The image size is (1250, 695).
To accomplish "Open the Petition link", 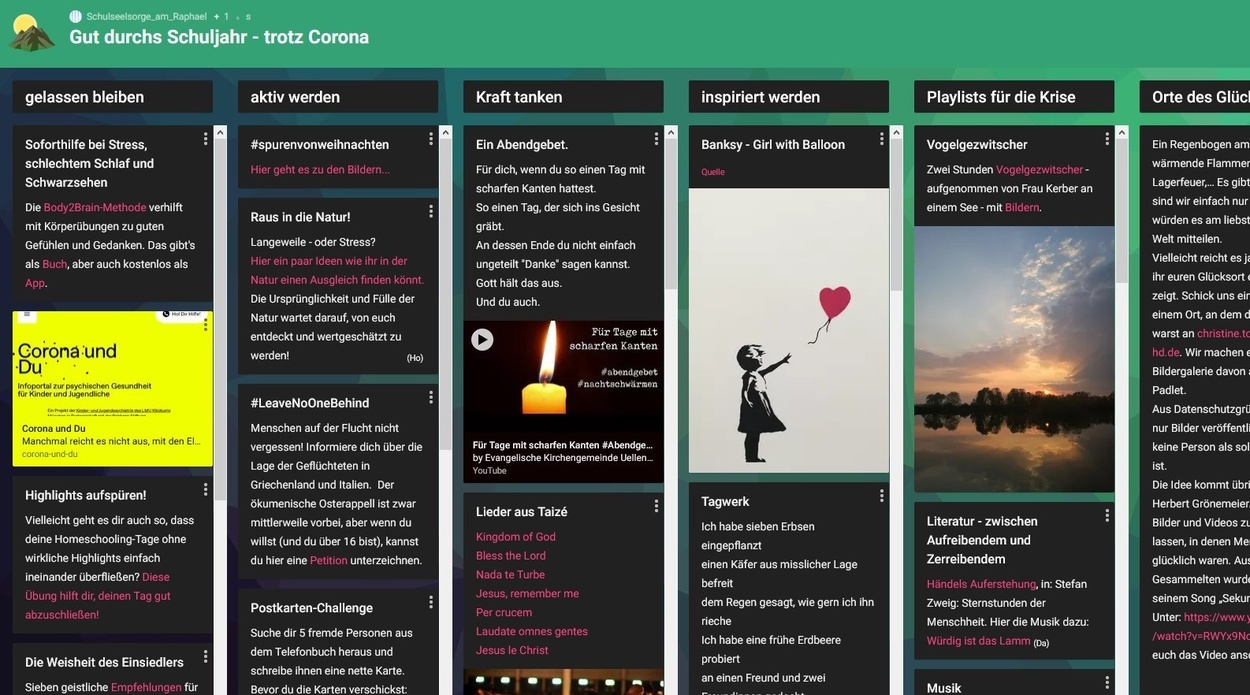I will click(328, 561).
